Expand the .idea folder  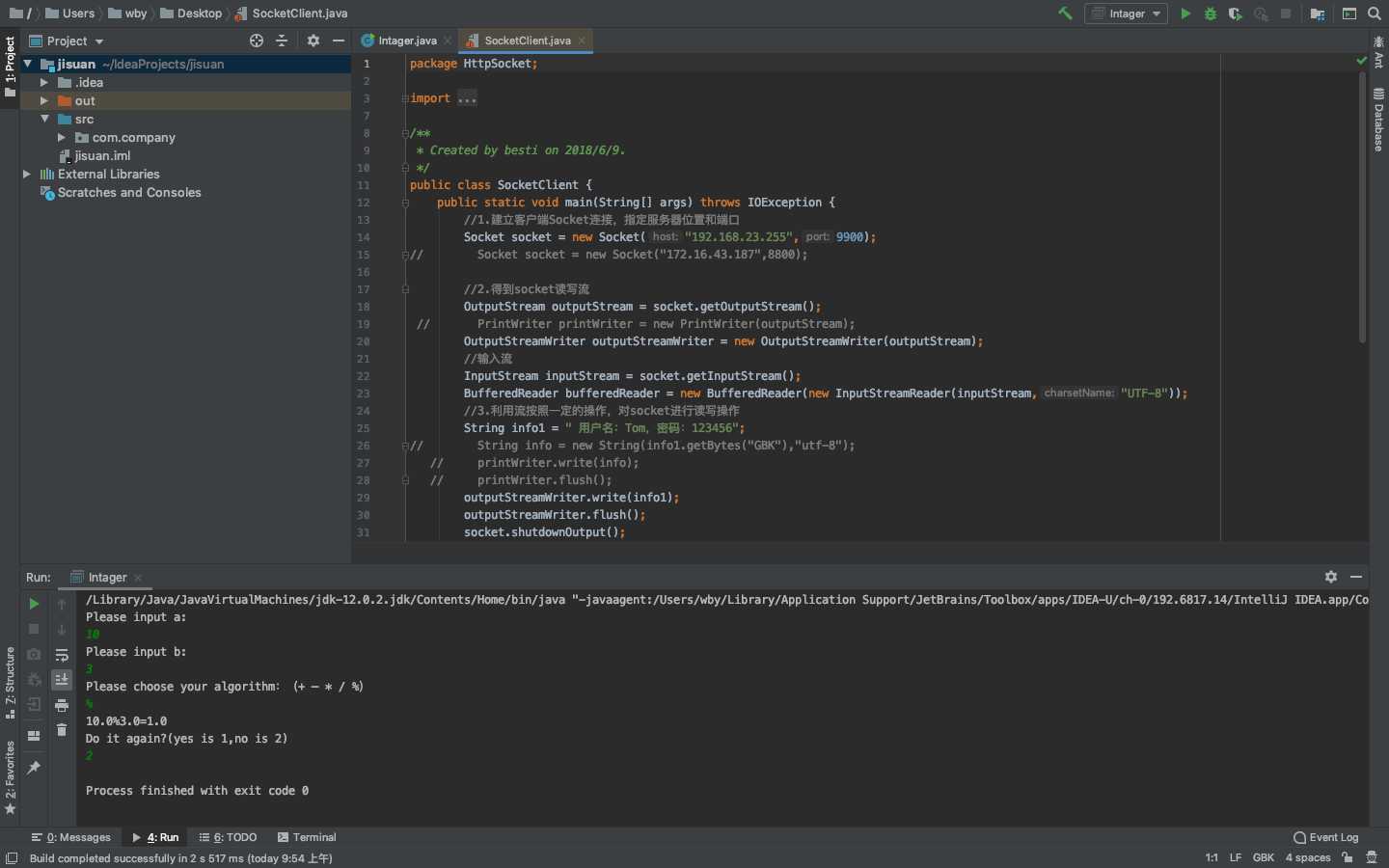pyautogui.click(x=44, y=82)
